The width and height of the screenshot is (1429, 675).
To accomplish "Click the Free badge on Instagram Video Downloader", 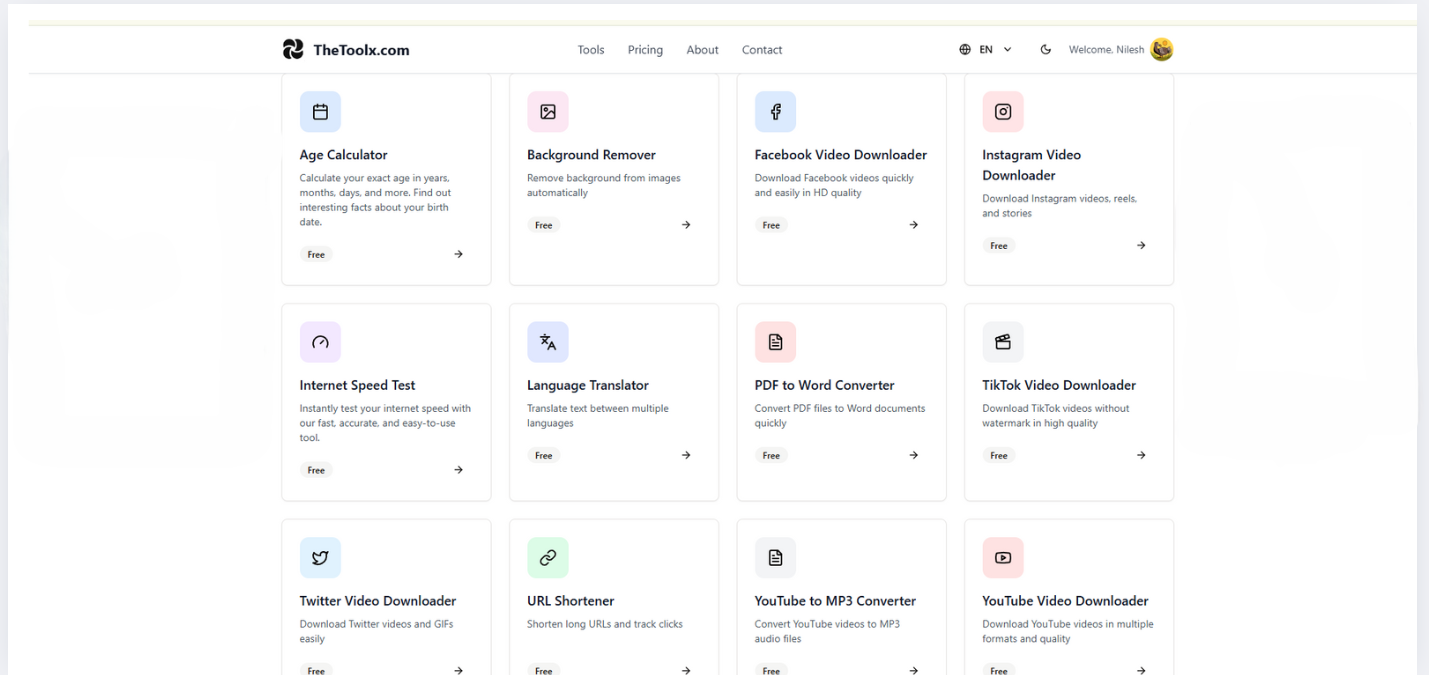I will point(999,245).
